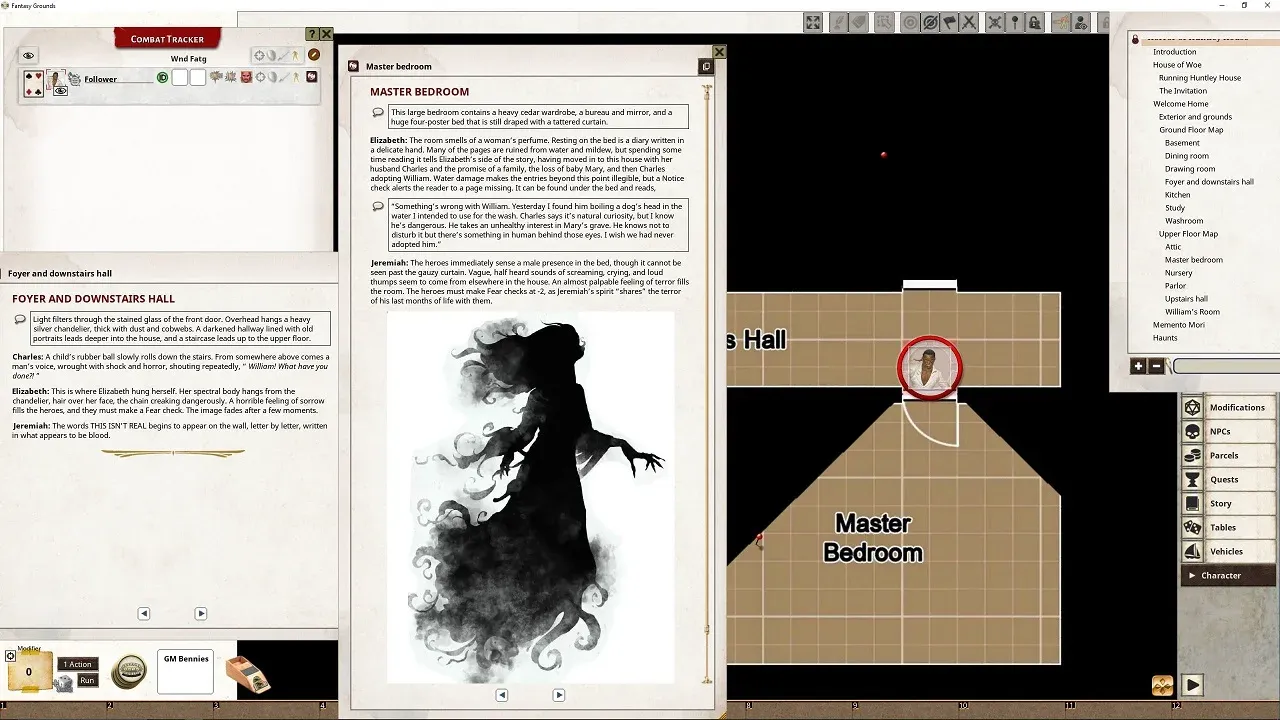Click the person-with-eye icon in map toolbar
This screenshot has height=720, width=1280.
pyautogui.click(x=1080, y=23)
